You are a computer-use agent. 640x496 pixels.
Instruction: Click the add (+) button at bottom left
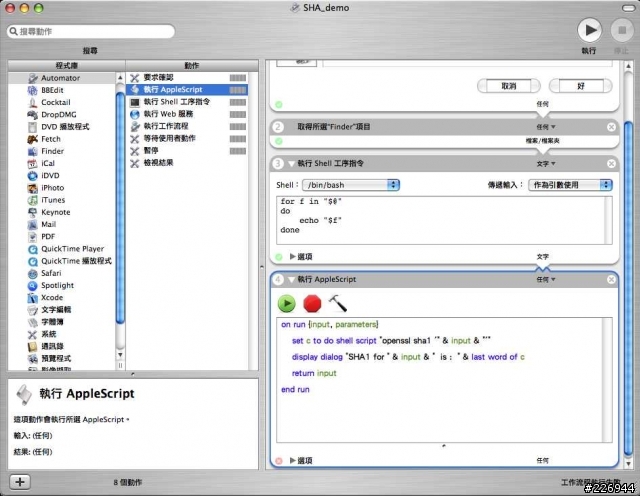point(20,482)
